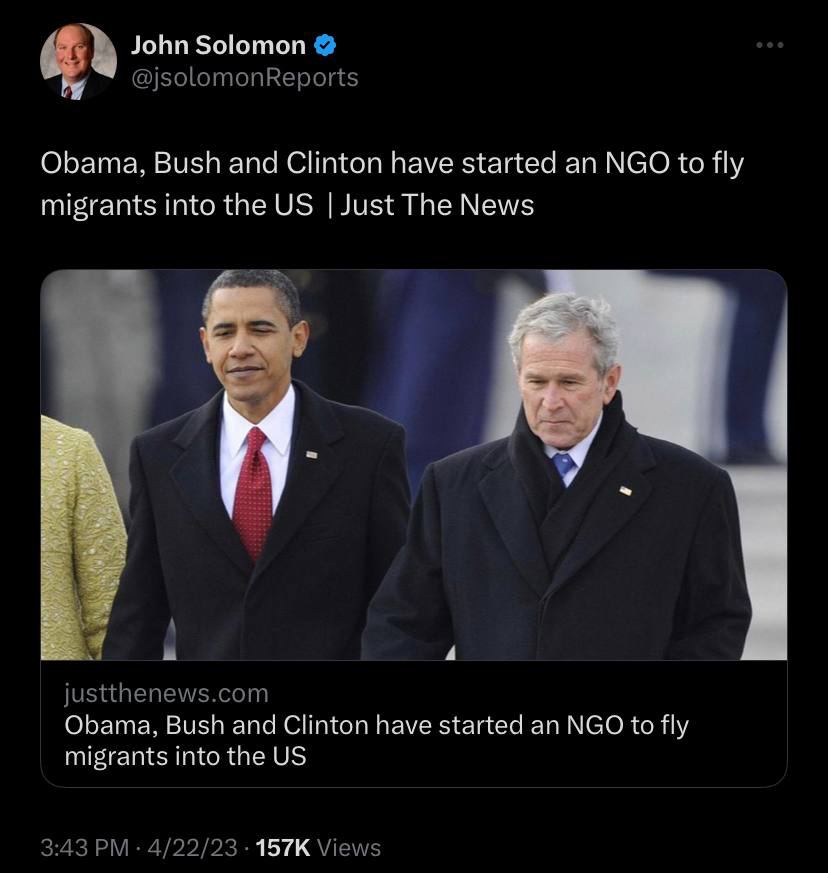The image size is (828, 873).
Task: Click the blue verified badge
Action: tap(326, 45)
